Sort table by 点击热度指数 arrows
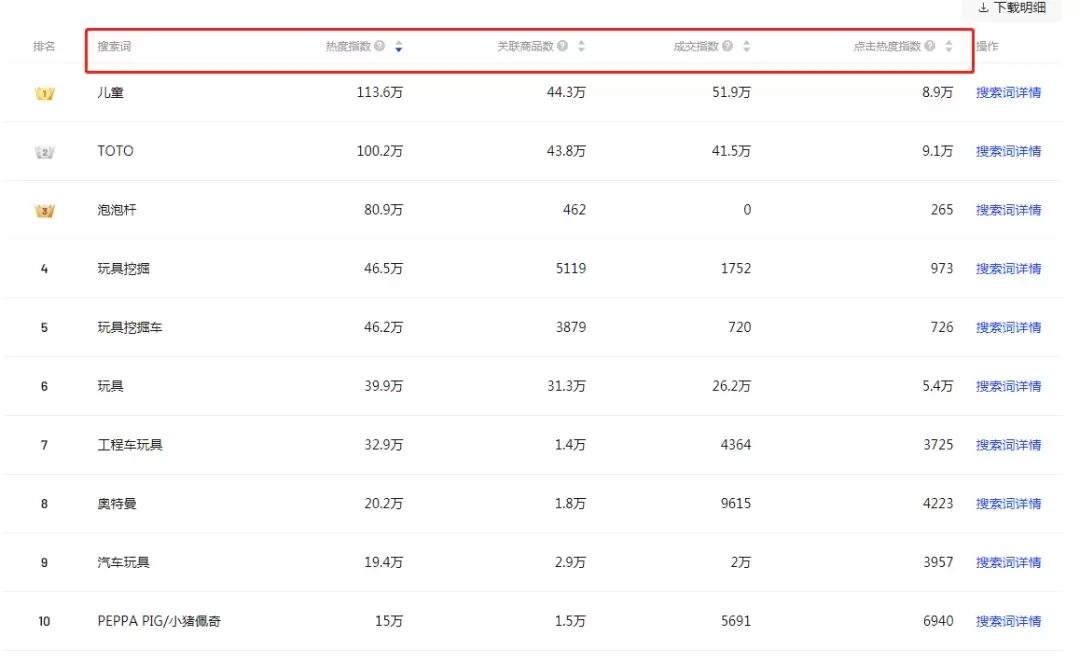This screenshot has width=1080, height=664. point(949,46)
